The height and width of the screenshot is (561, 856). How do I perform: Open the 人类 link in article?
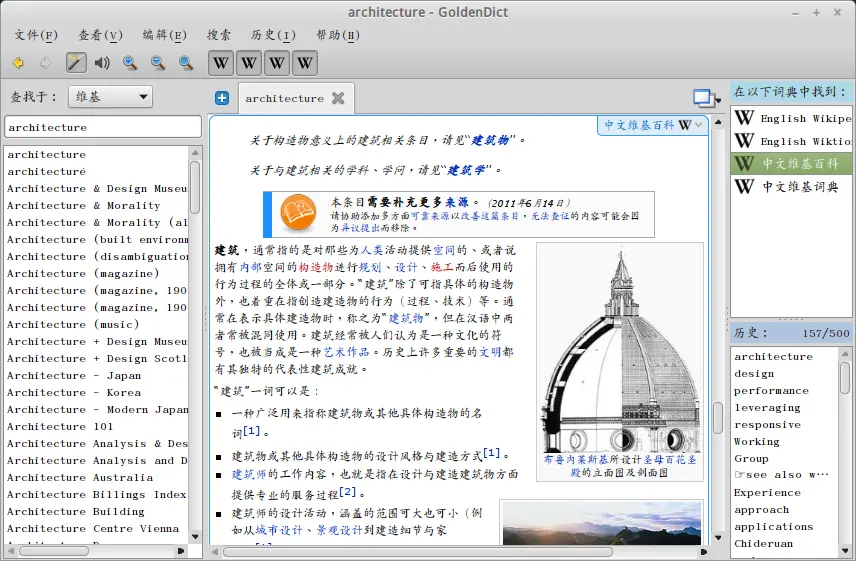tap(371, 250)
